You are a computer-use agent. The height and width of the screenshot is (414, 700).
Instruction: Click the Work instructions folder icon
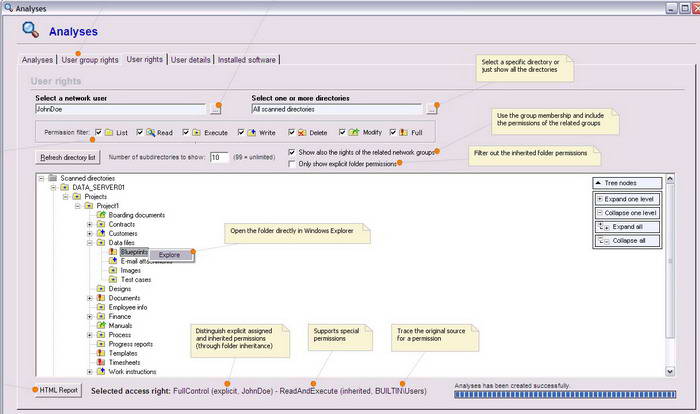pos(101,372)
